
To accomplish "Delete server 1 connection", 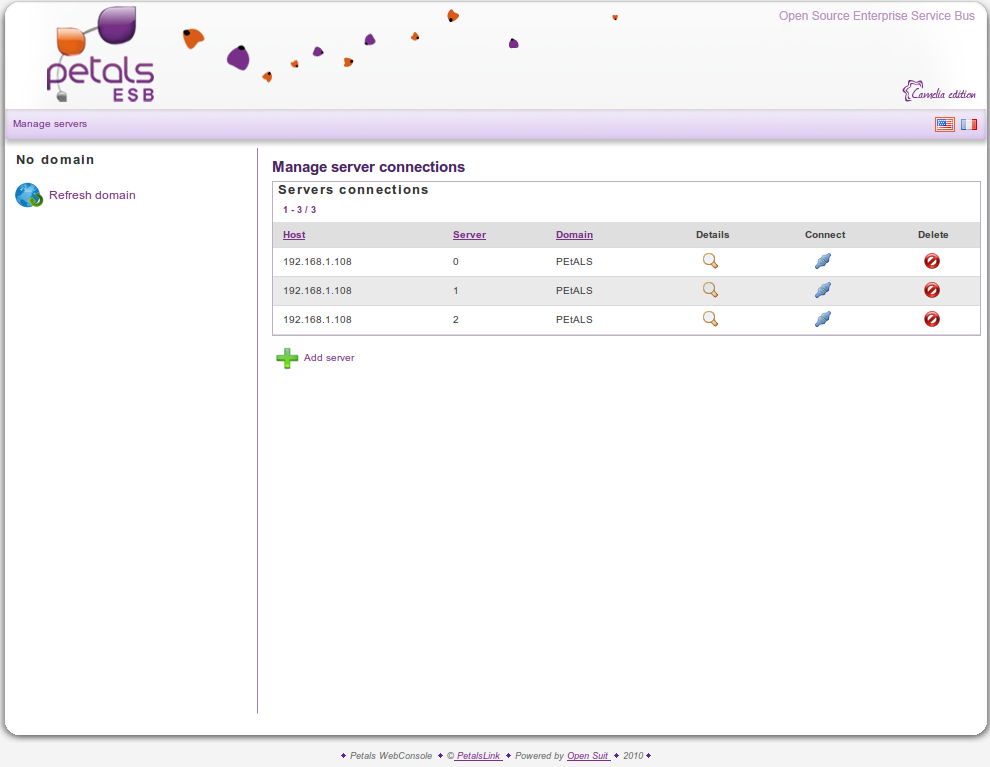I will [931, 290].
